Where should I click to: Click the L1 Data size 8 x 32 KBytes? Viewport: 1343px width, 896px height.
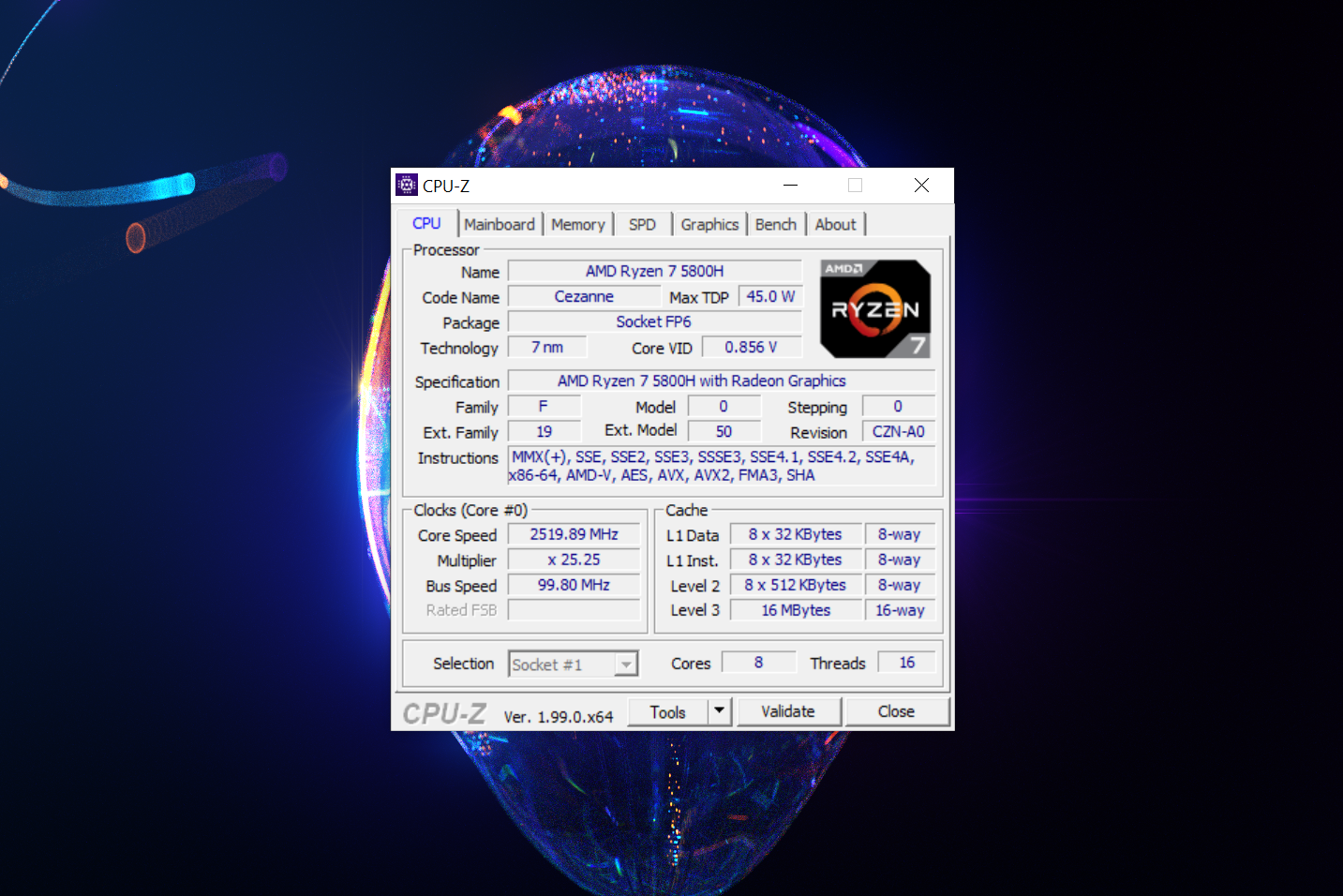tap(796, 534)
